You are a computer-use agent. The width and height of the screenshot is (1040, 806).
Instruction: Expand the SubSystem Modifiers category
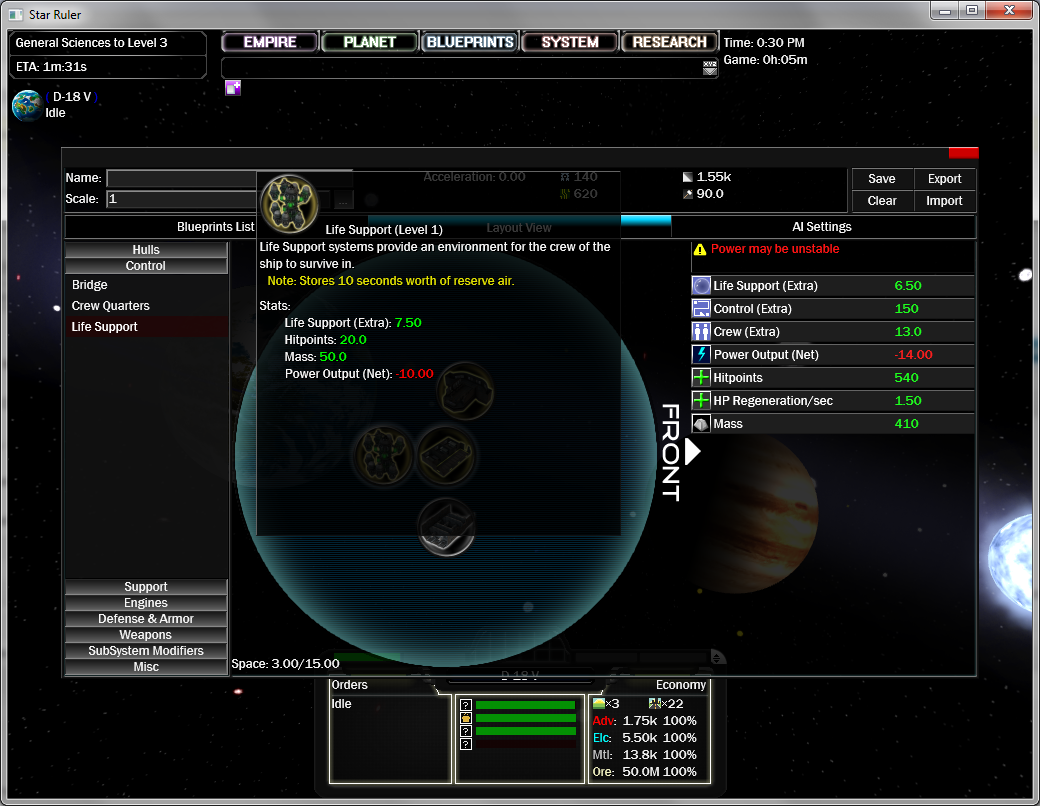(146, 651)
